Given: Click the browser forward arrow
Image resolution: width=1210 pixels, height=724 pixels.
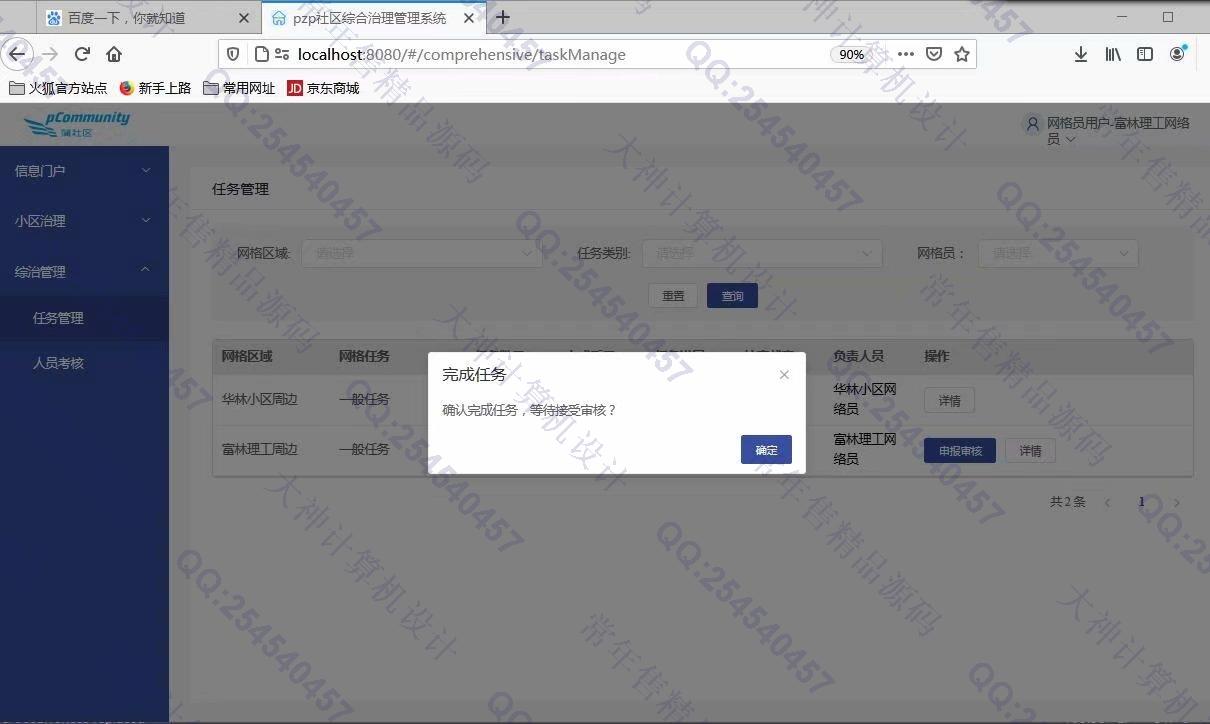Looking at the screenshot, I should (x=50, y=54).
